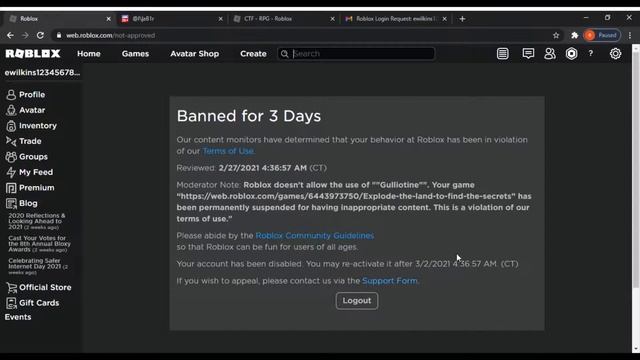Click the Roblox logo in navbar
The width and height of the screenshot is (640, 360).
33,53
